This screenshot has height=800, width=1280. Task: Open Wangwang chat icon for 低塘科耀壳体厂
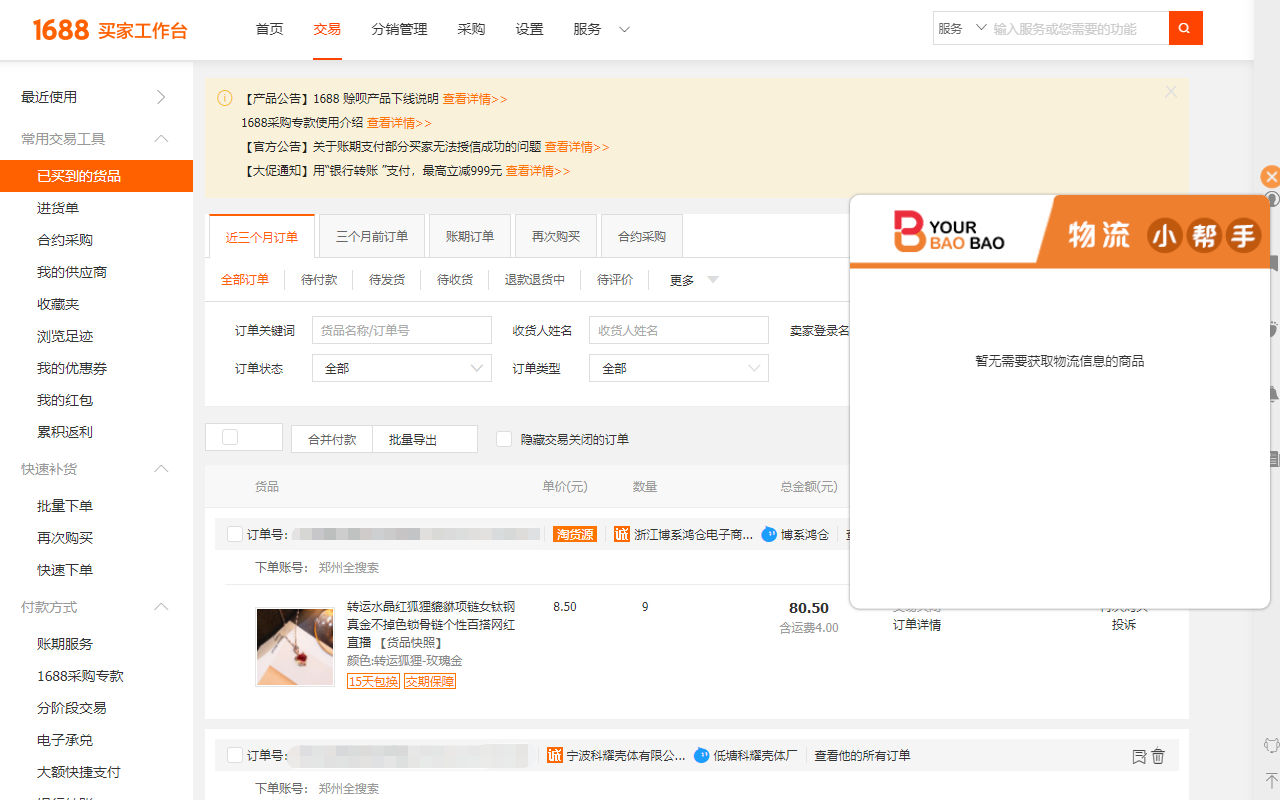tap(702, 756)
